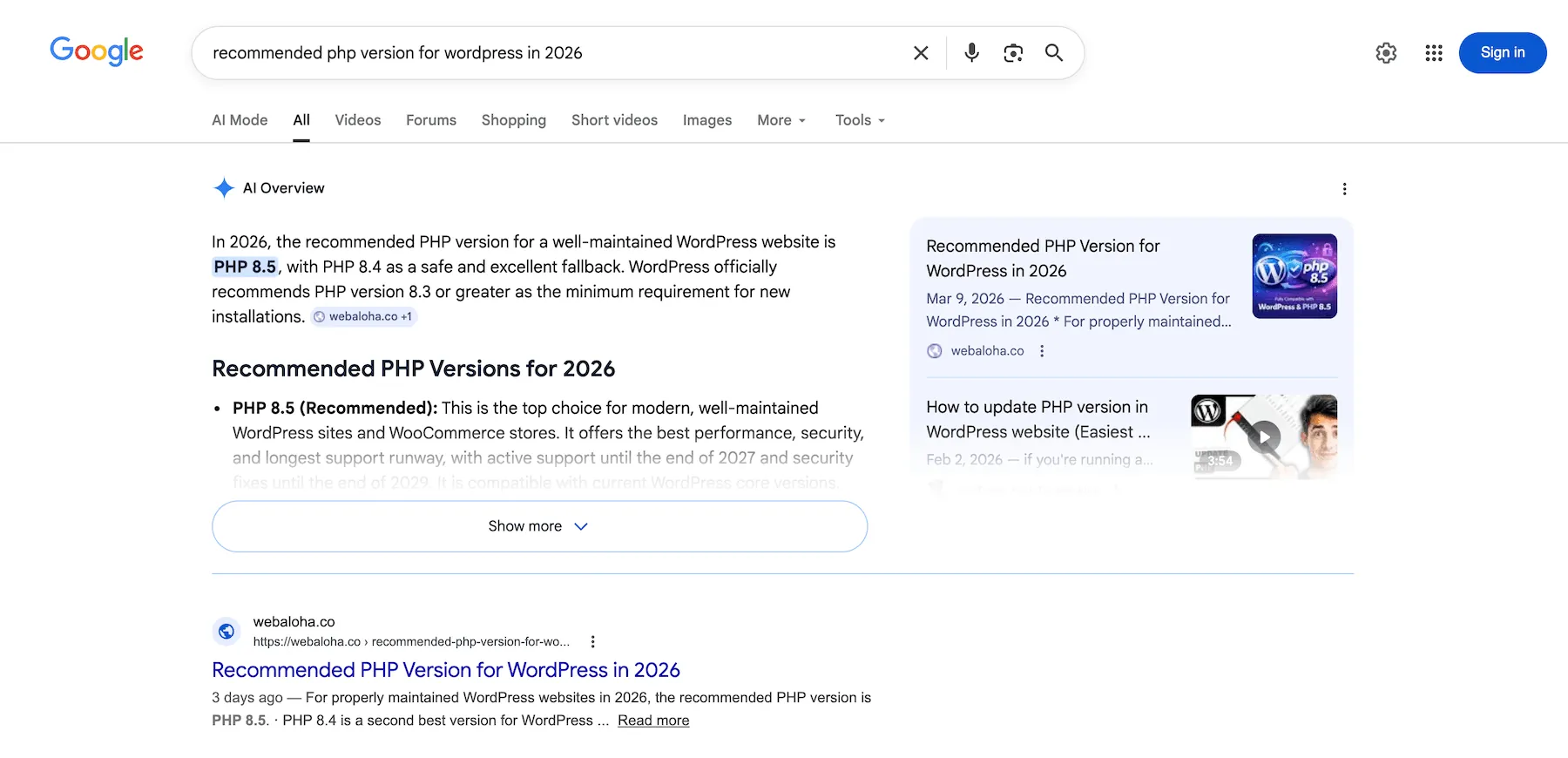This screenshot has height=758, width=1568.
Task: Click the Read more link
Action: 653,721
